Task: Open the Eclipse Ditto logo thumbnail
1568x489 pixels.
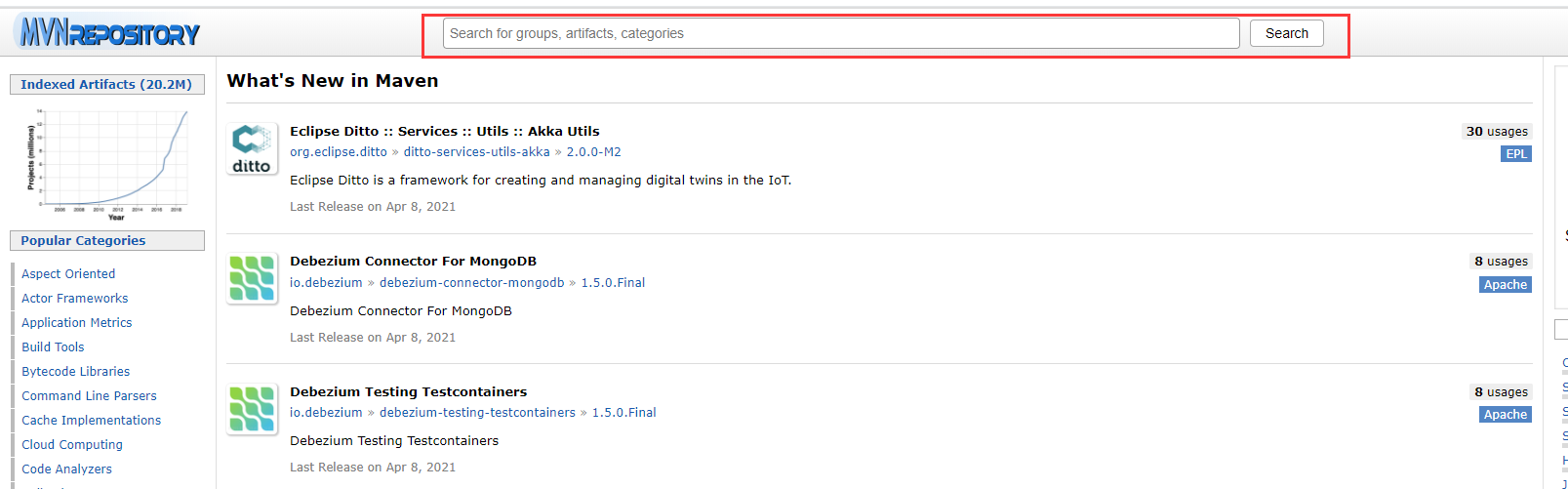Action: click(x=252, y=148)
